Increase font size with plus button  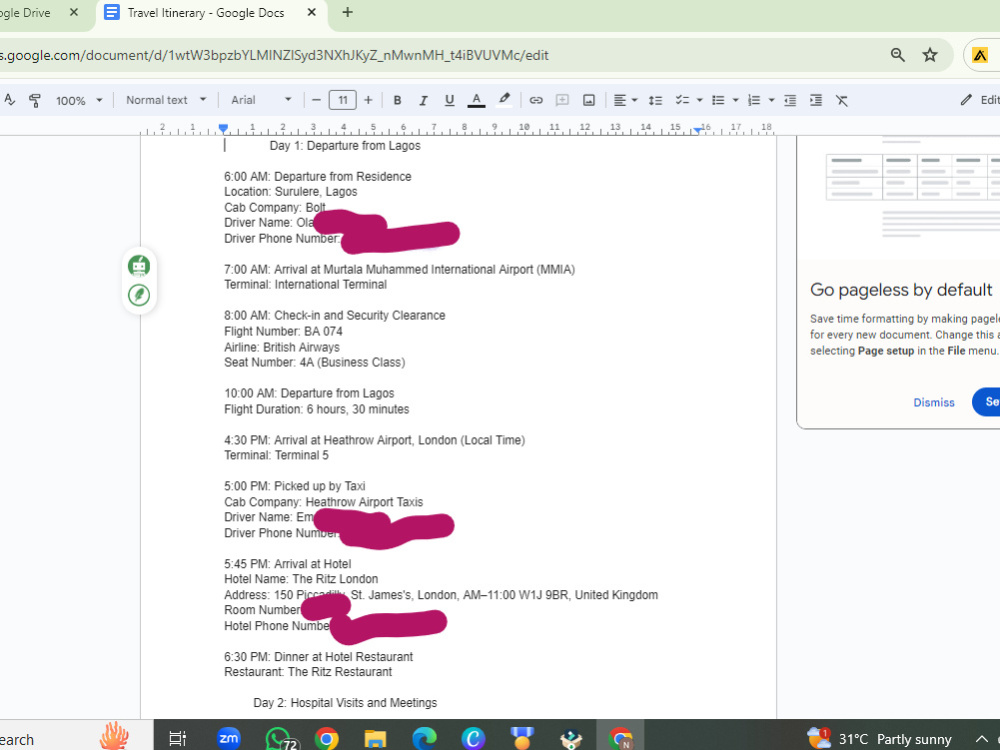[x=368, y=100]
